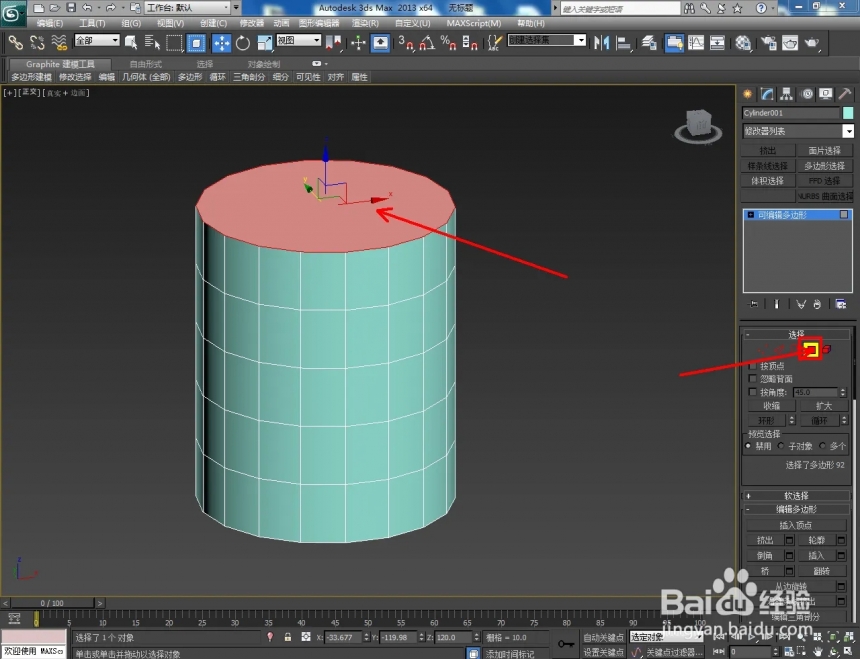Expand 可编辑多边形 sub-object tree

[x=751, y=215]
